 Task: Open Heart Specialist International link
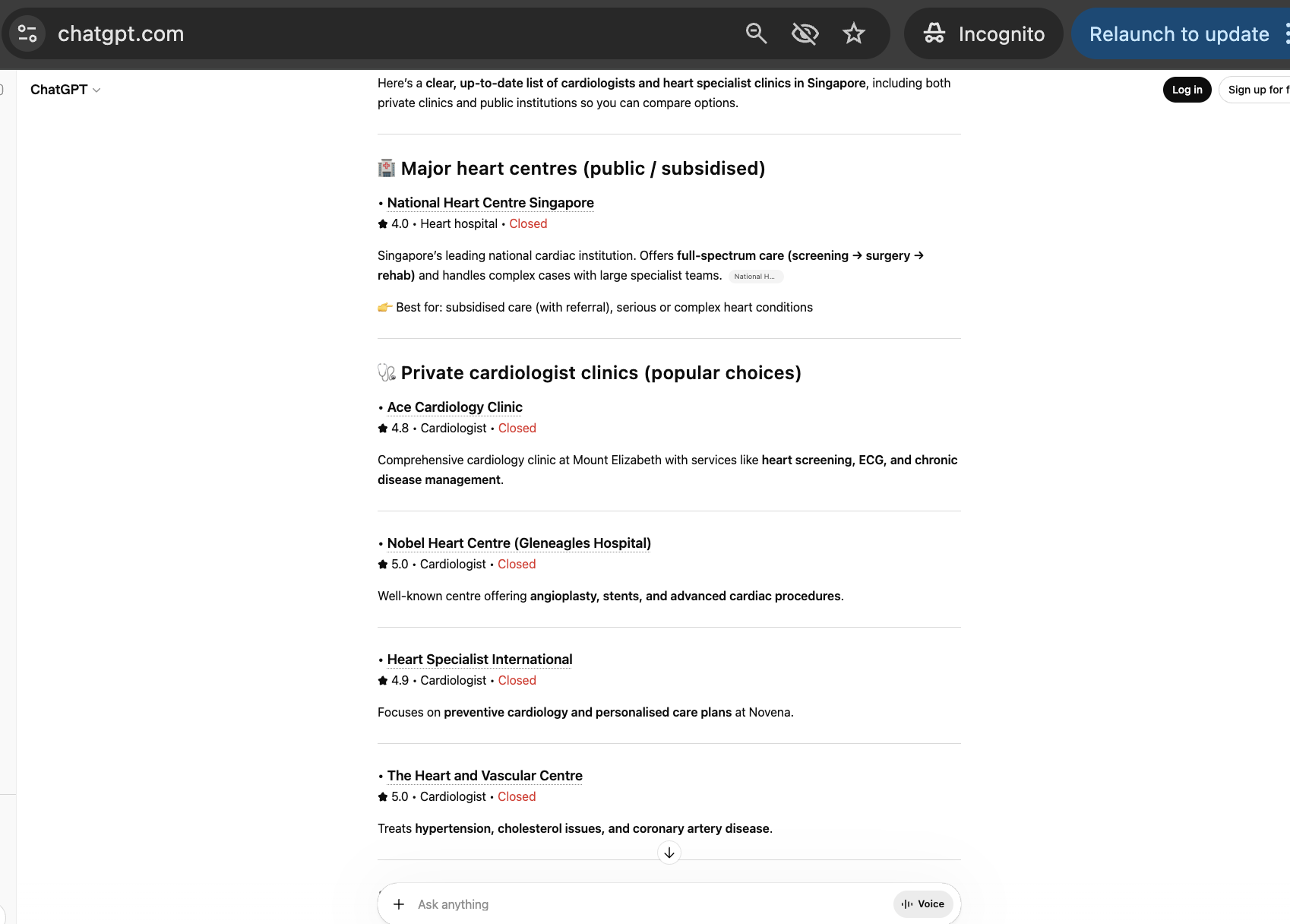coord(479,660)
